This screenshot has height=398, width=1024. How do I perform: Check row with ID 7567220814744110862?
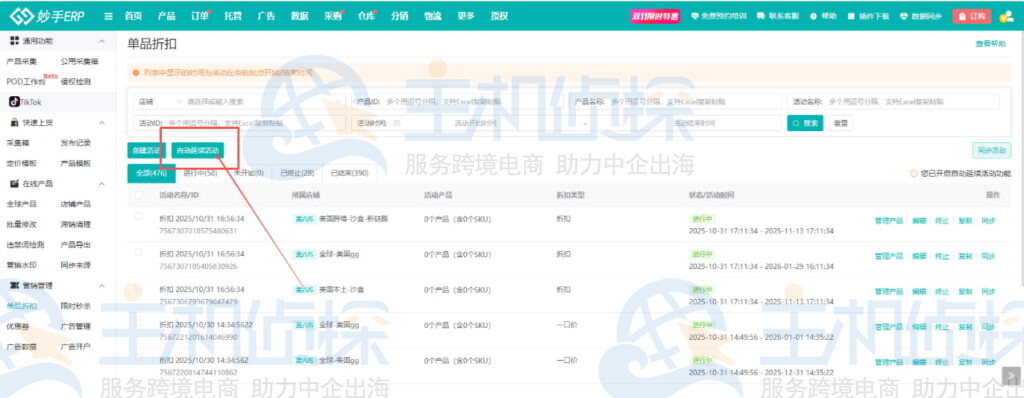click(138, 357)
